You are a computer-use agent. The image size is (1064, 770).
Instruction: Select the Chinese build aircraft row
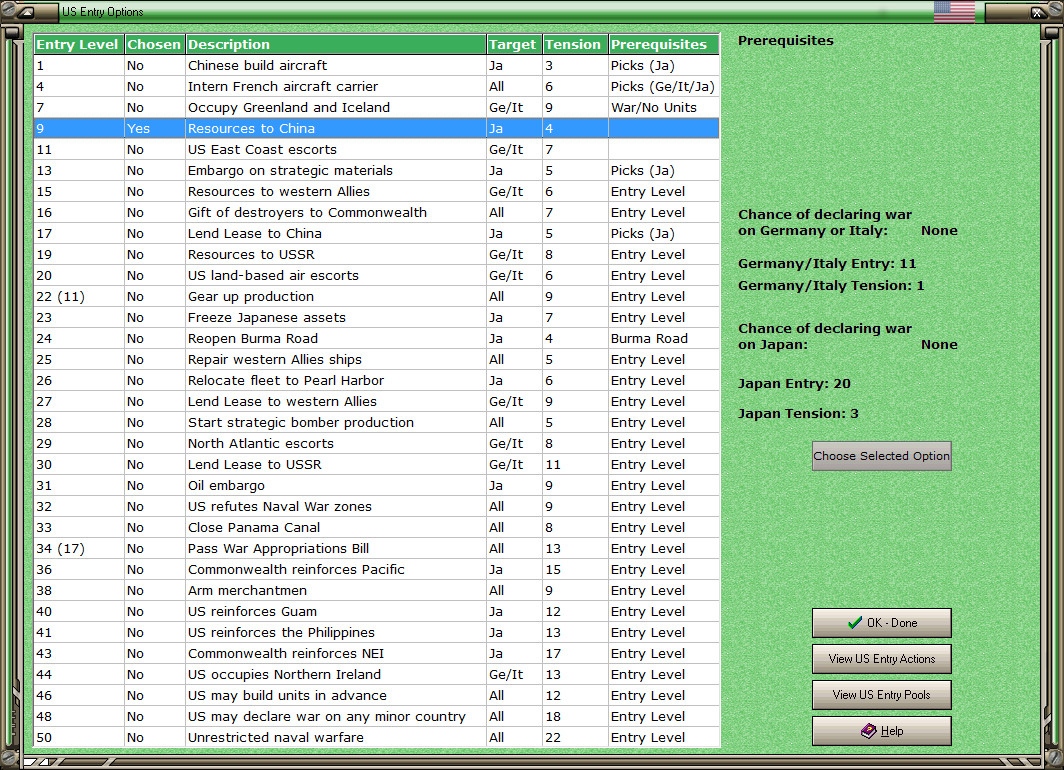tap(377, 66)
